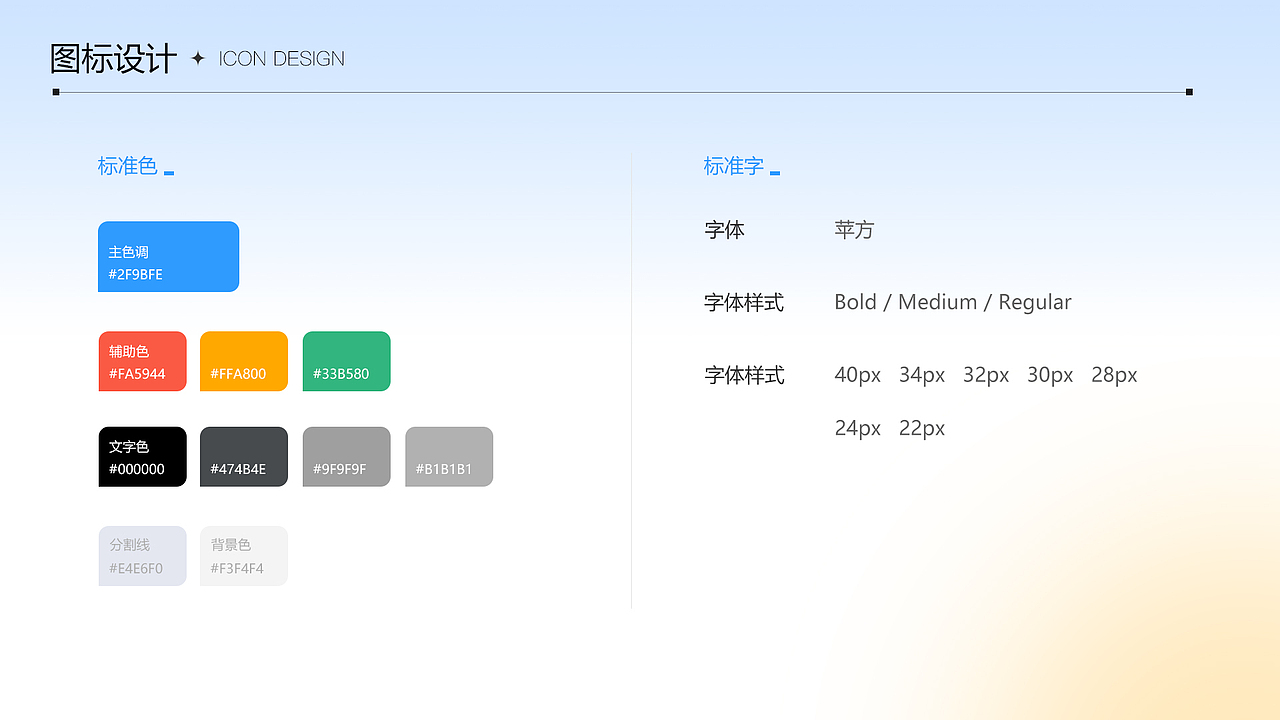Click the 苹方 font name

[x=855, y=230]
